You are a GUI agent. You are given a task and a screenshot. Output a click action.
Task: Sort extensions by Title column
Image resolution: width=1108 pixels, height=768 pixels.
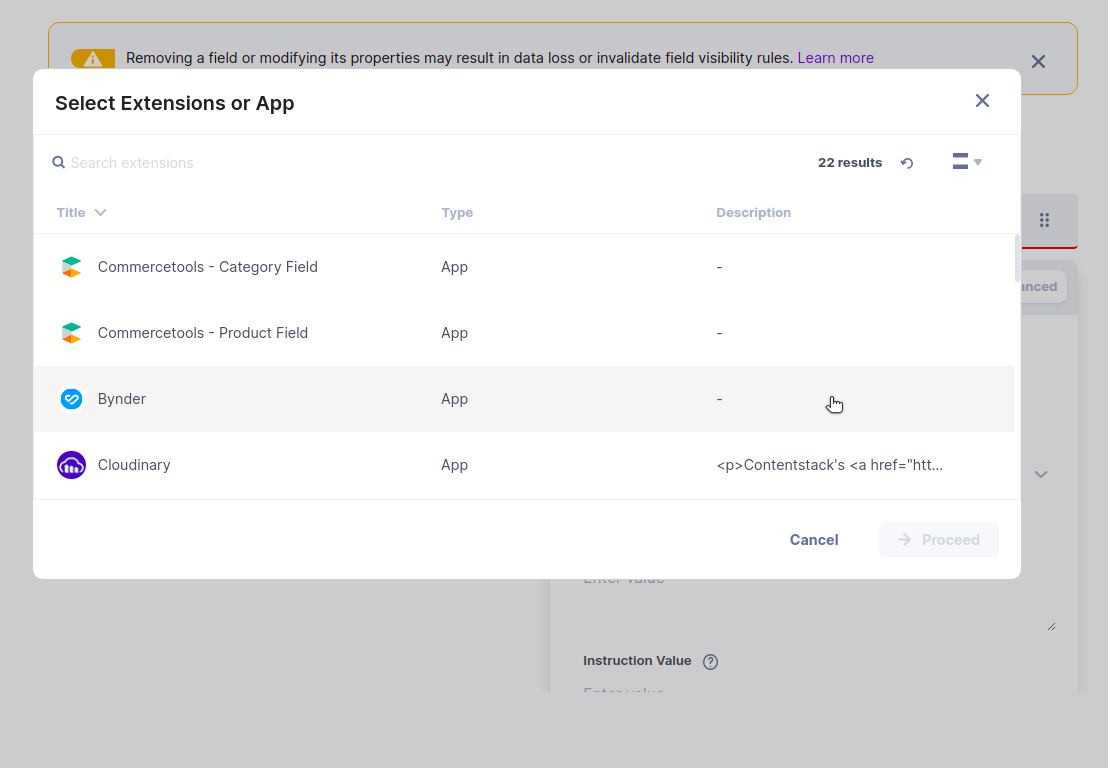point(81,213)
